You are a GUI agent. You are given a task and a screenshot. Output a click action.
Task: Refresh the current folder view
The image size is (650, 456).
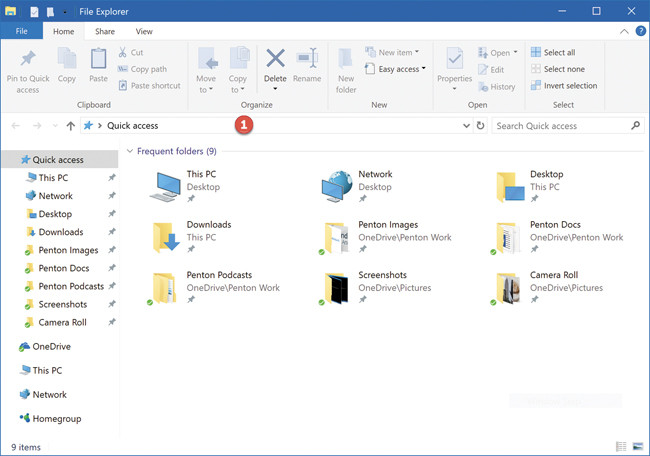tap(481, 126)
